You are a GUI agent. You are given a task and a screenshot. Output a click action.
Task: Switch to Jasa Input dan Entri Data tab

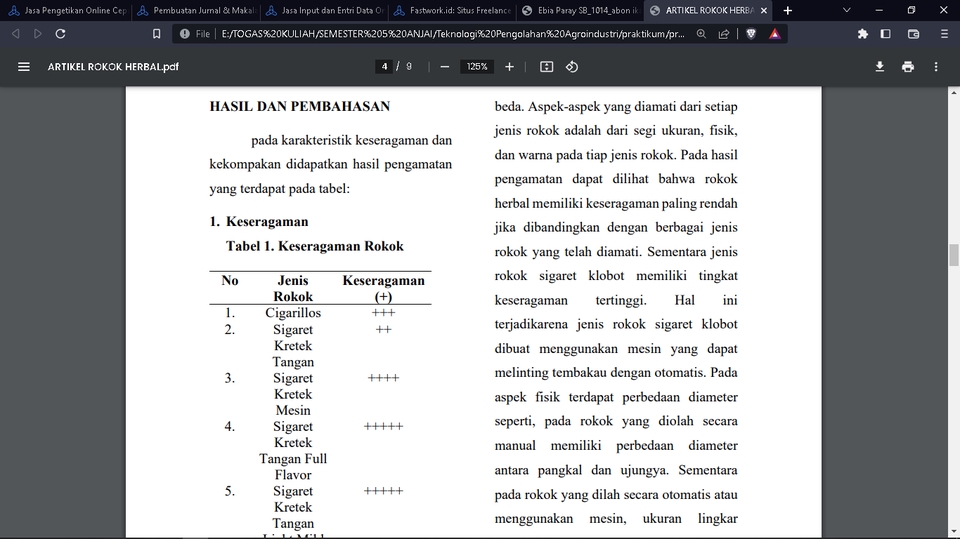[325, 10]
